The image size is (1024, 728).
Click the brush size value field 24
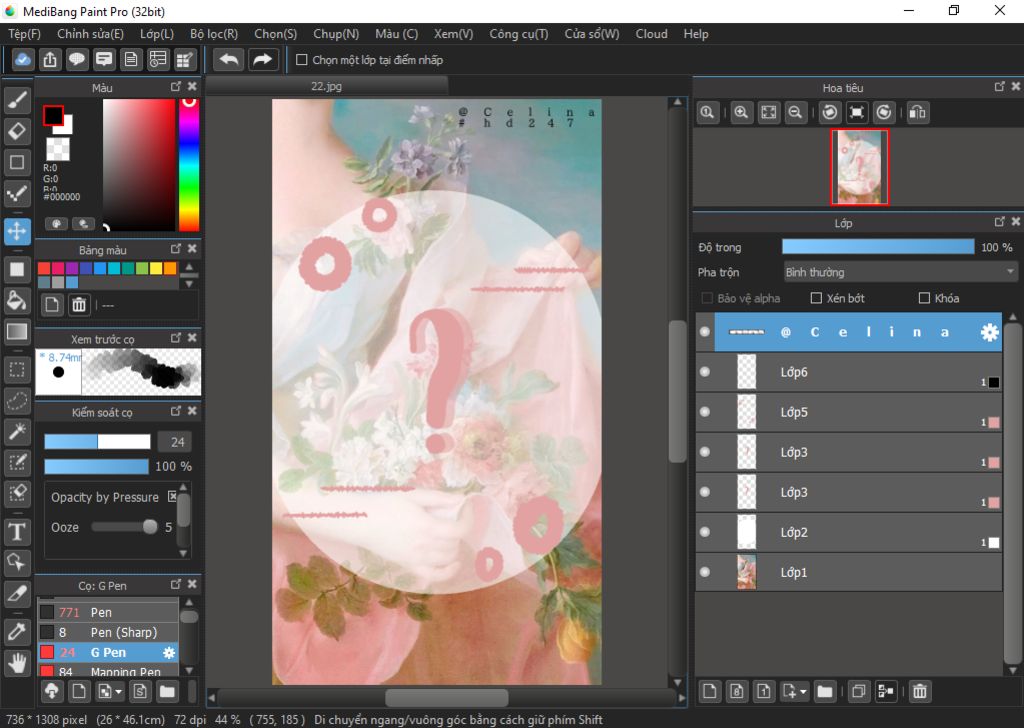[177, 442]
